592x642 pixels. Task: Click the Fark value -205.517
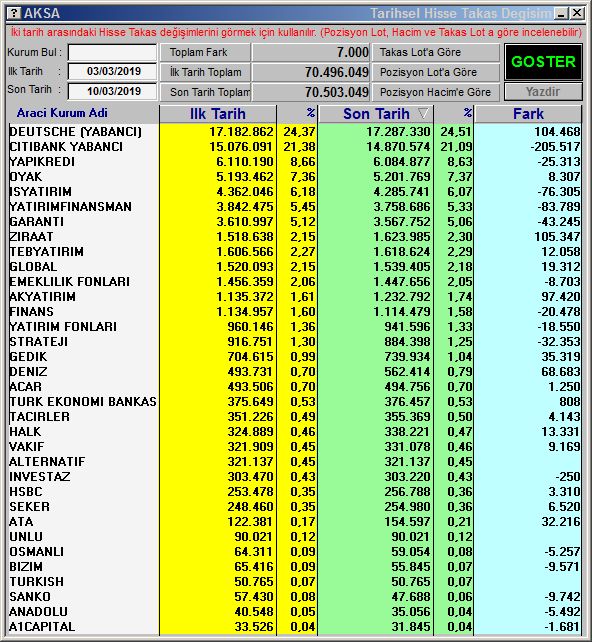[556, 147]
